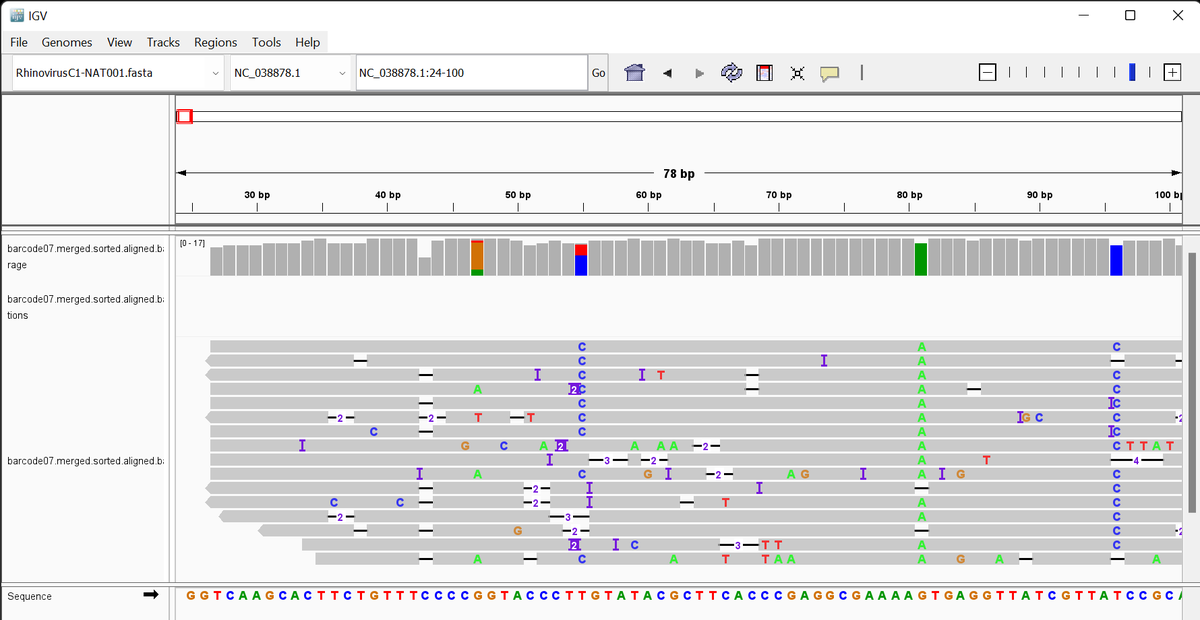Click the Sequence track strand arrow
Image resolution: width=1200 pixels, height=620 pixels.
click(x=151, y=595)
